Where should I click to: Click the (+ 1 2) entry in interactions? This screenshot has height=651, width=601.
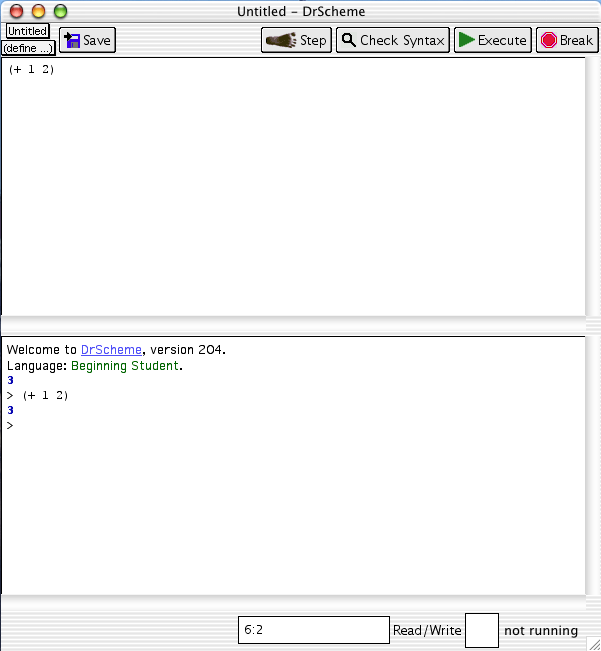[x=45, y=395]
